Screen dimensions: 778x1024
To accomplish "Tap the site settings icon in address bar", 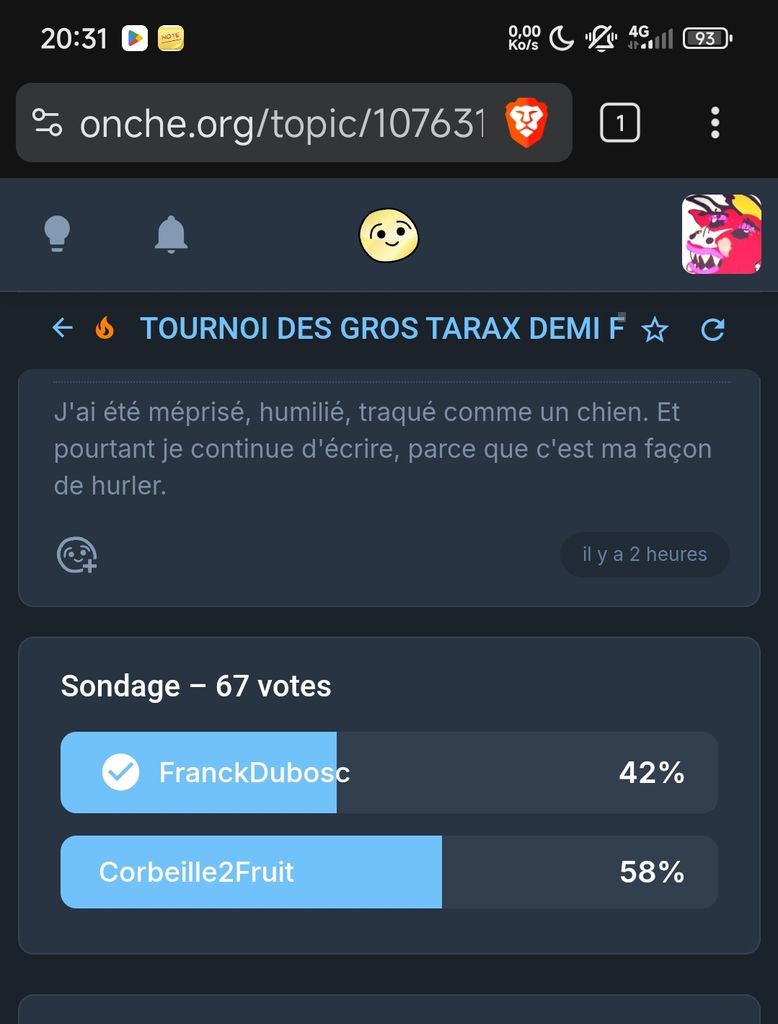I will click(47, 123).
